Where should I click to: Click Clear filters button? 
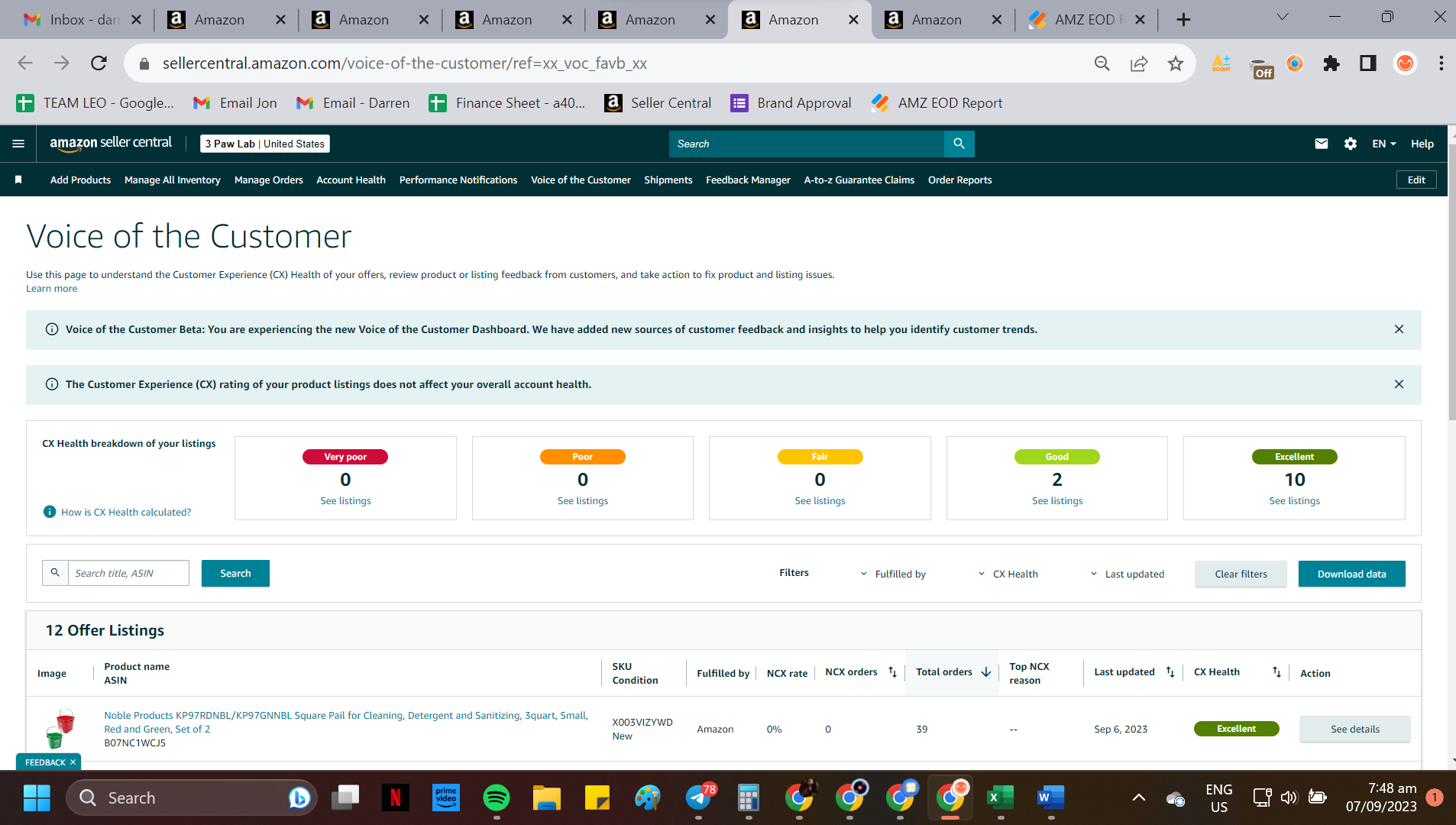click(1241, 574)
